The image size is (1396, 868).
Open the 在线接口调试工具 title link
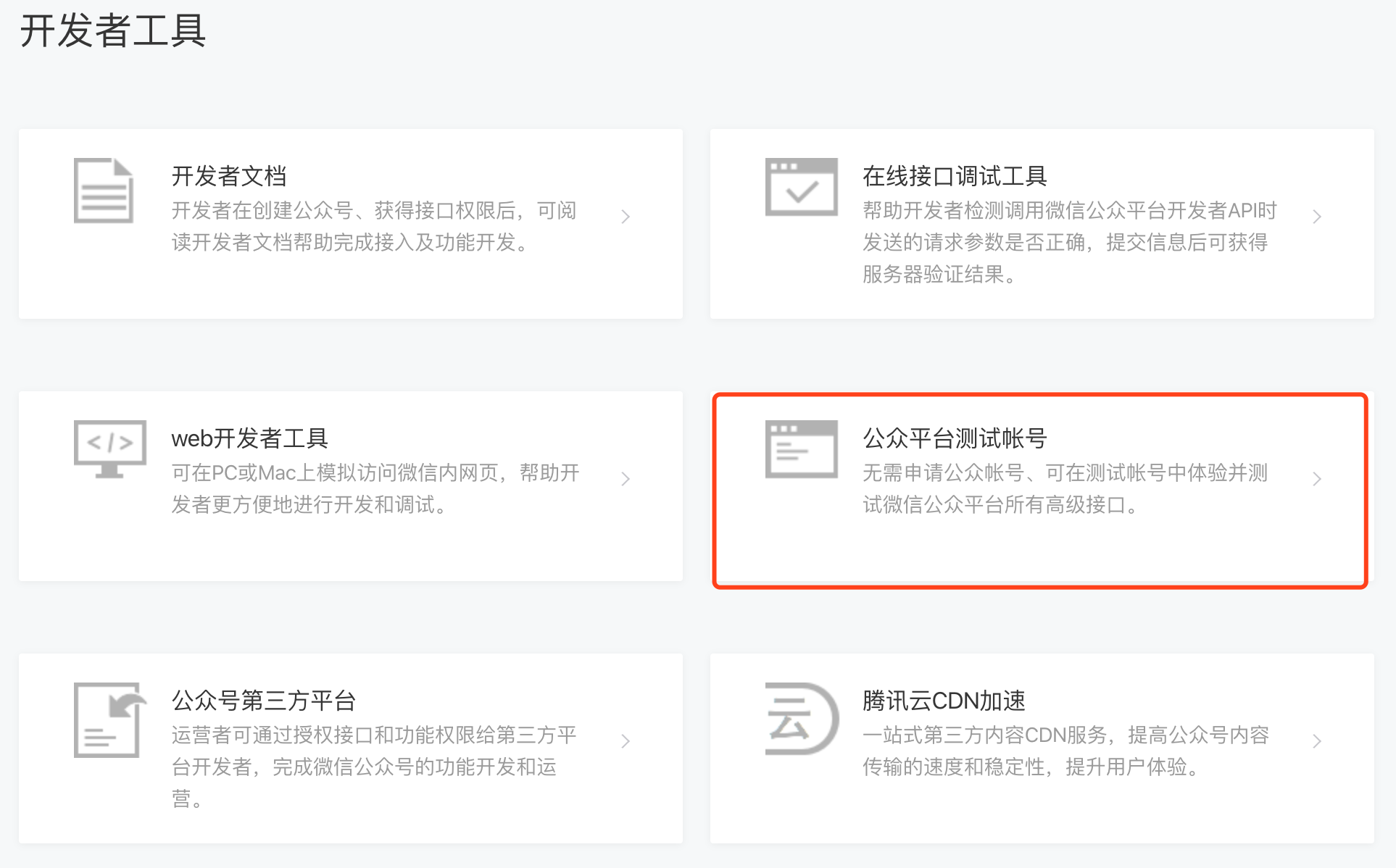pyautogui.click(x=955, y=176)
